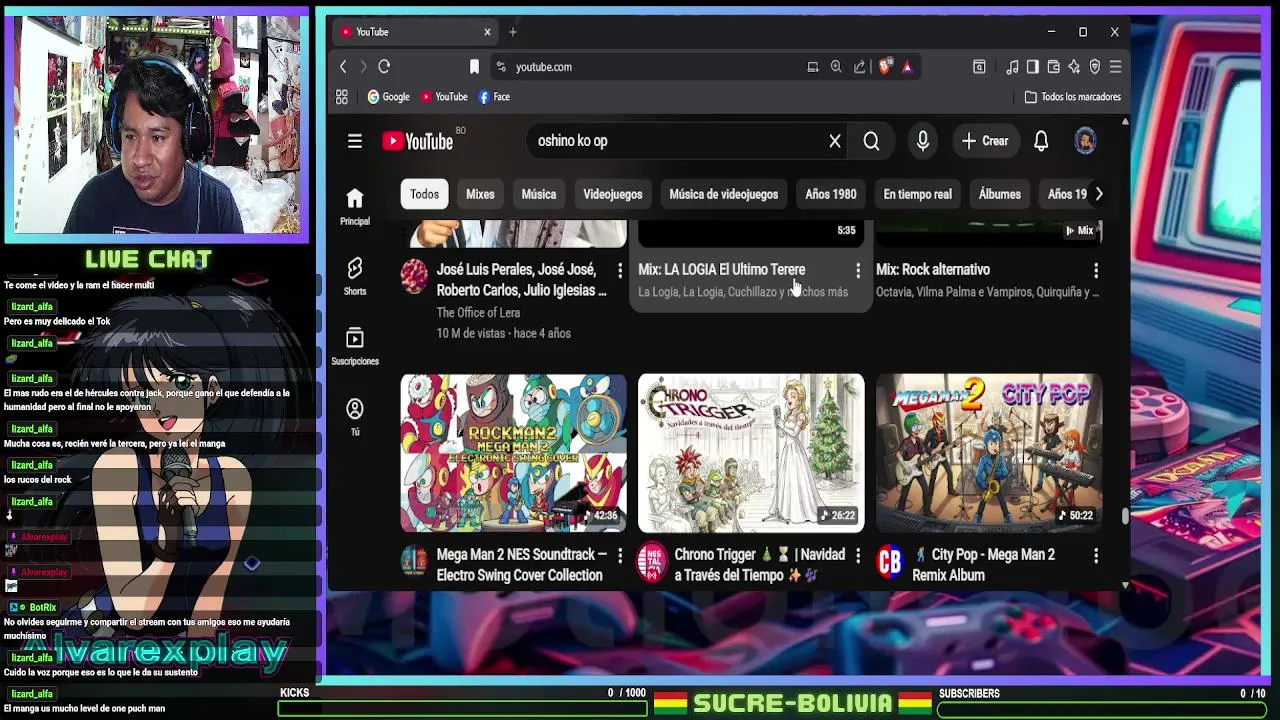Select the Videojuegos filter chip

613,194
